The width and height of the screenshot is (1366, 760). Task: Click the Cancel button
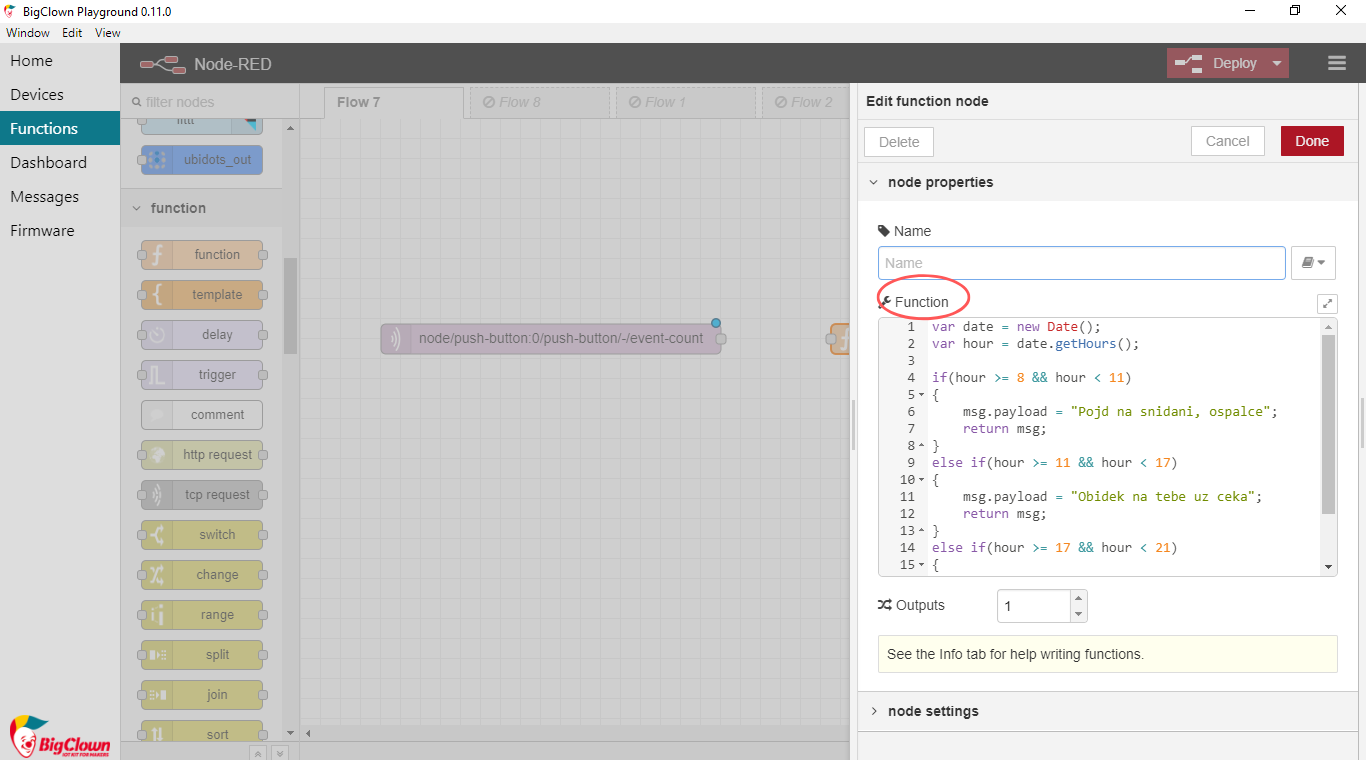coord(1228,141)
